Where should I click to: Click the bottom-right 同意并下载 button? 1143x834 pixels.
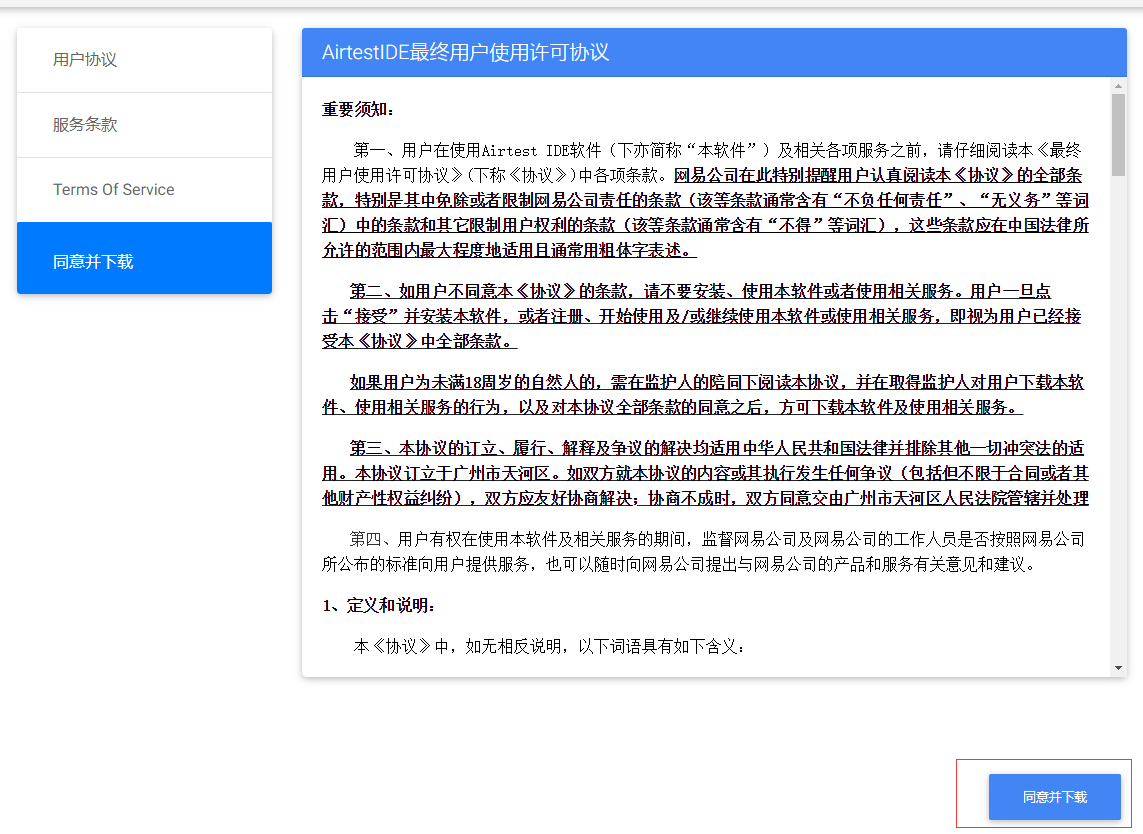1054,797
